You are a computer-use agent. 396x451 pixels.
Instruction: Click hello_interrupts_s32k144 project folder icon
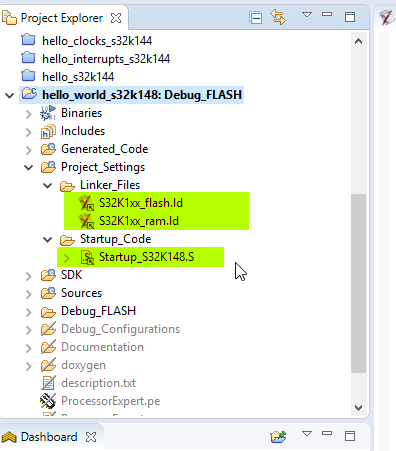[x=28, y=58]
